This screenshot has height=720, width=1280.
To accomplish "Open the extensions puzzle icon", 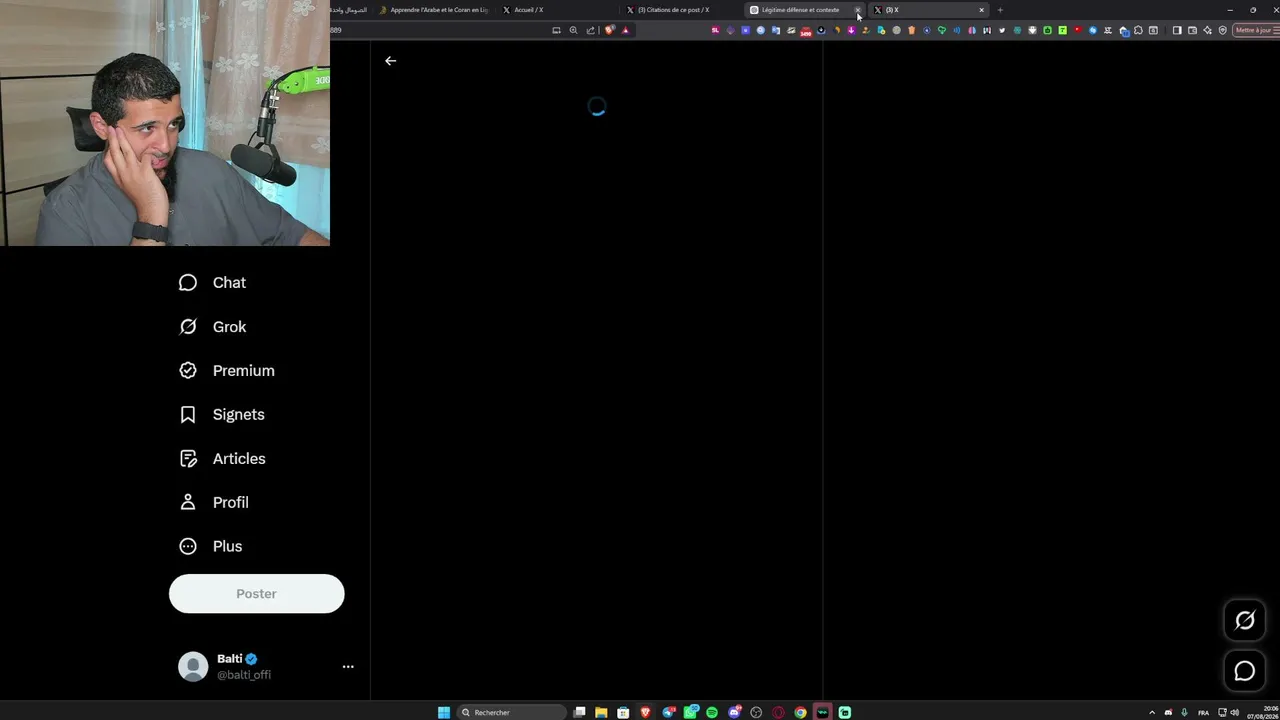I will [x=1138, y=30].
